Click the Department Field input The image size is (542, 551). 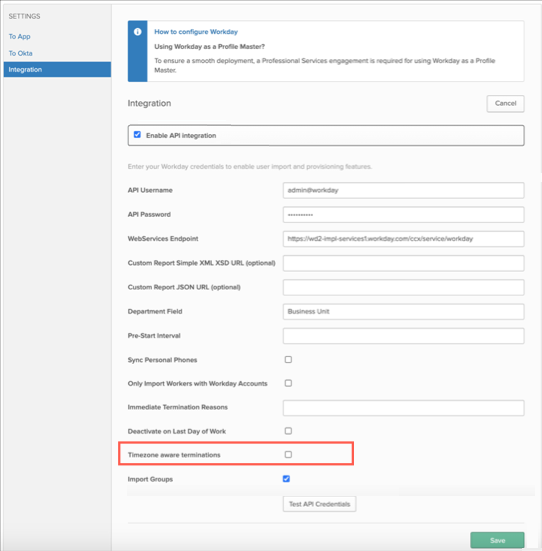point(403,312)
